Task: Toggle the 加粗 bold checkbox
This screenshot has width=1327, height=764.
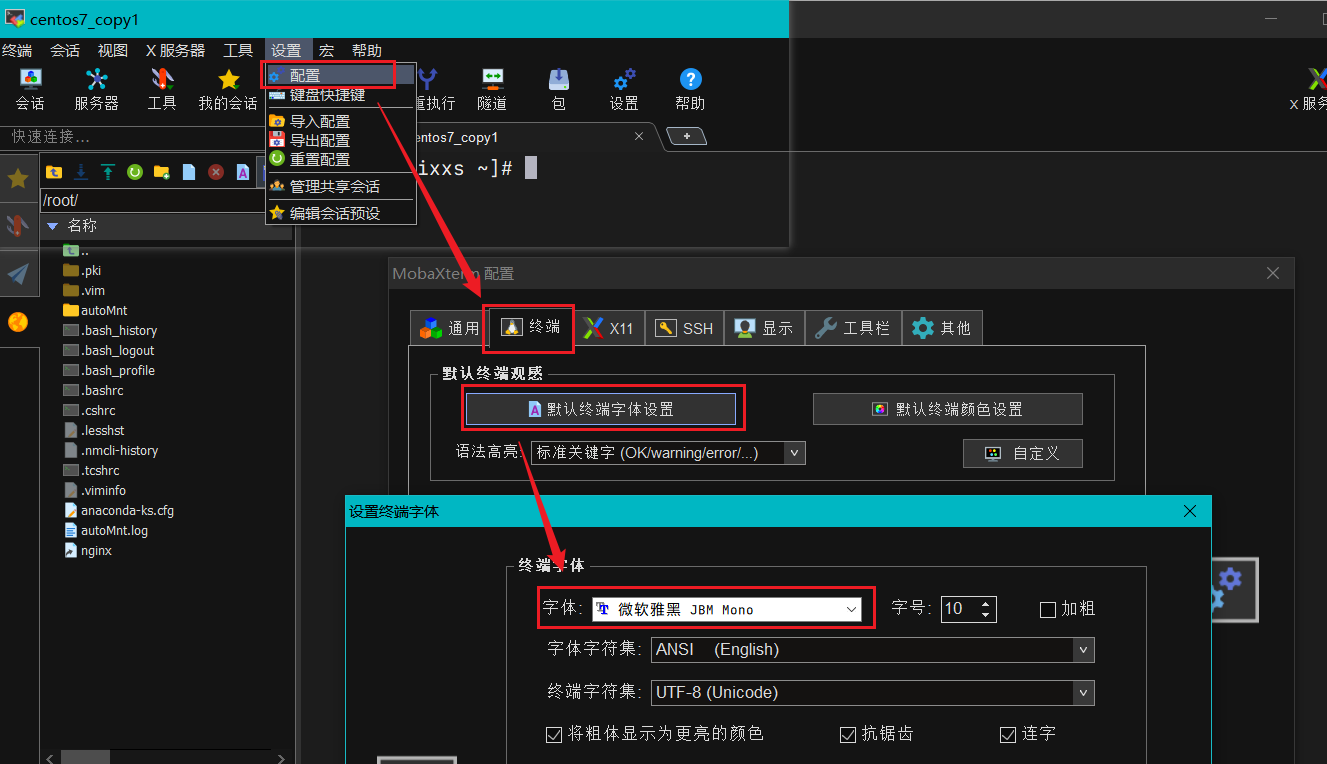Action: tap(1048, 609)
